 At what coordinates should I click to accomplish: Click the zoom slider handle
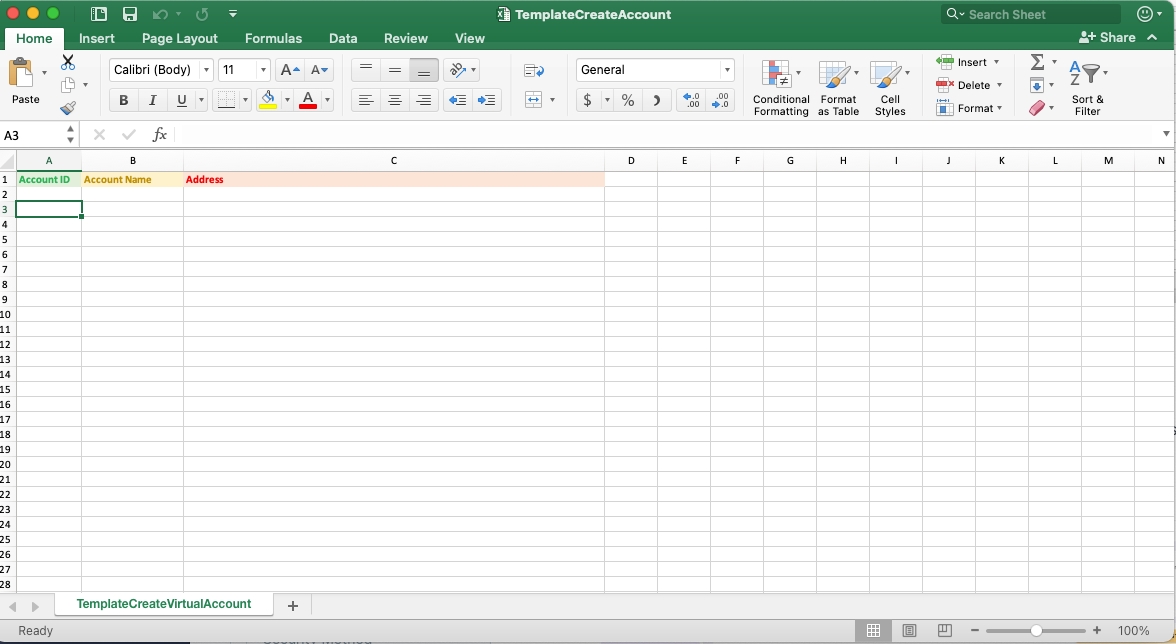coord(1036,631)
